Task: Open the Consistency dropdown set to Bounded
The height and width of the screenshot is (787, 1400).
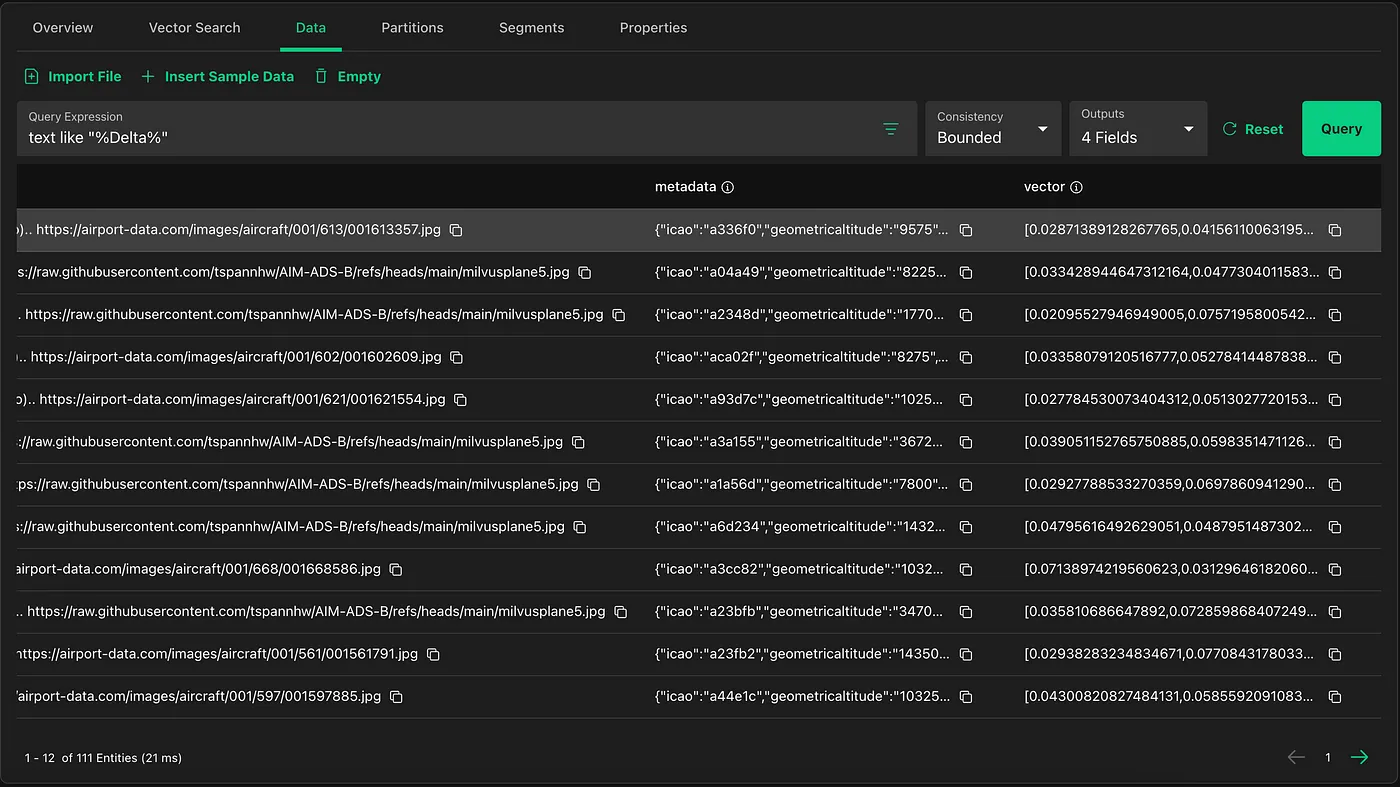Action: pos(992,128)
